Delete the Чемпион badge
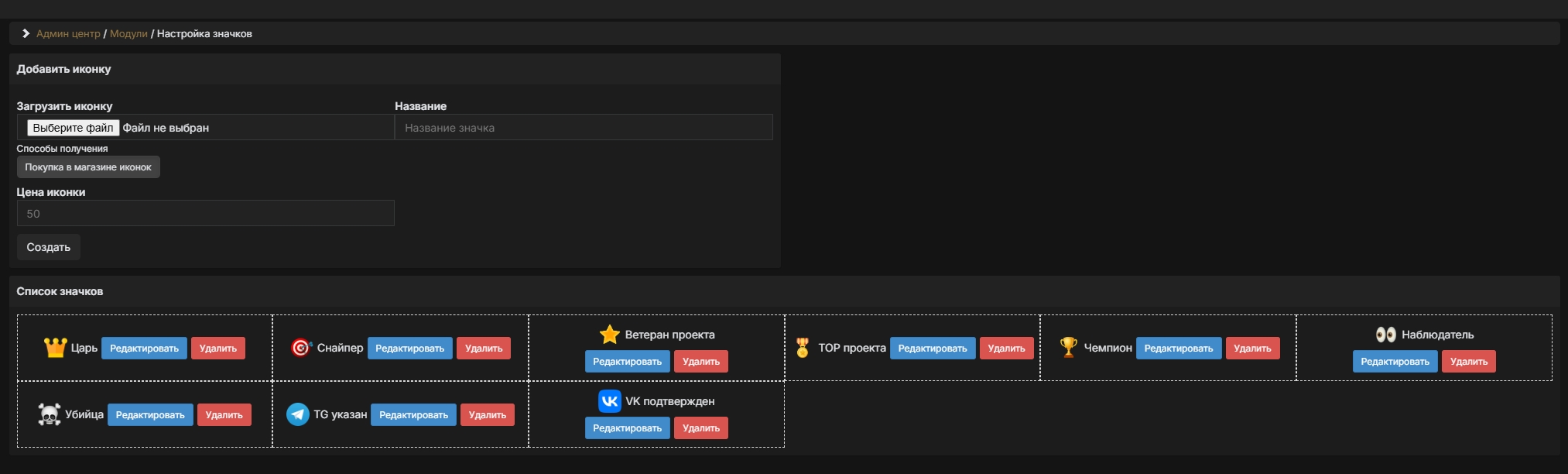Image resolution: width=1568 pixels, height=474 pixels. tap(1252, 349)
